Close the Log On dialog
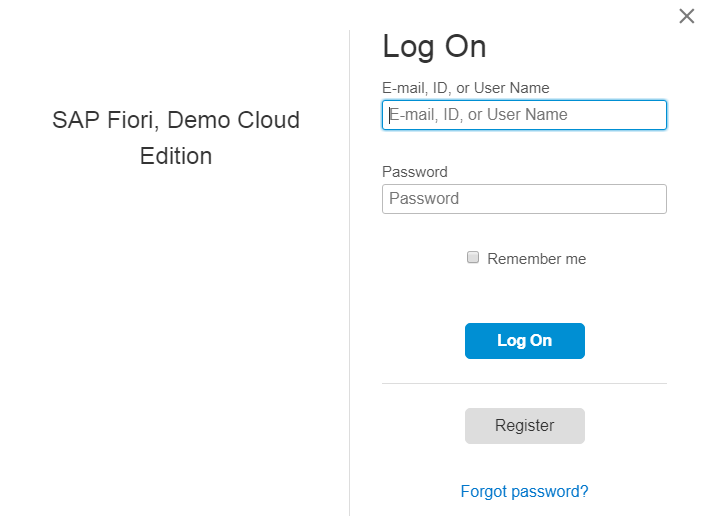 click(x=686, y=16)
